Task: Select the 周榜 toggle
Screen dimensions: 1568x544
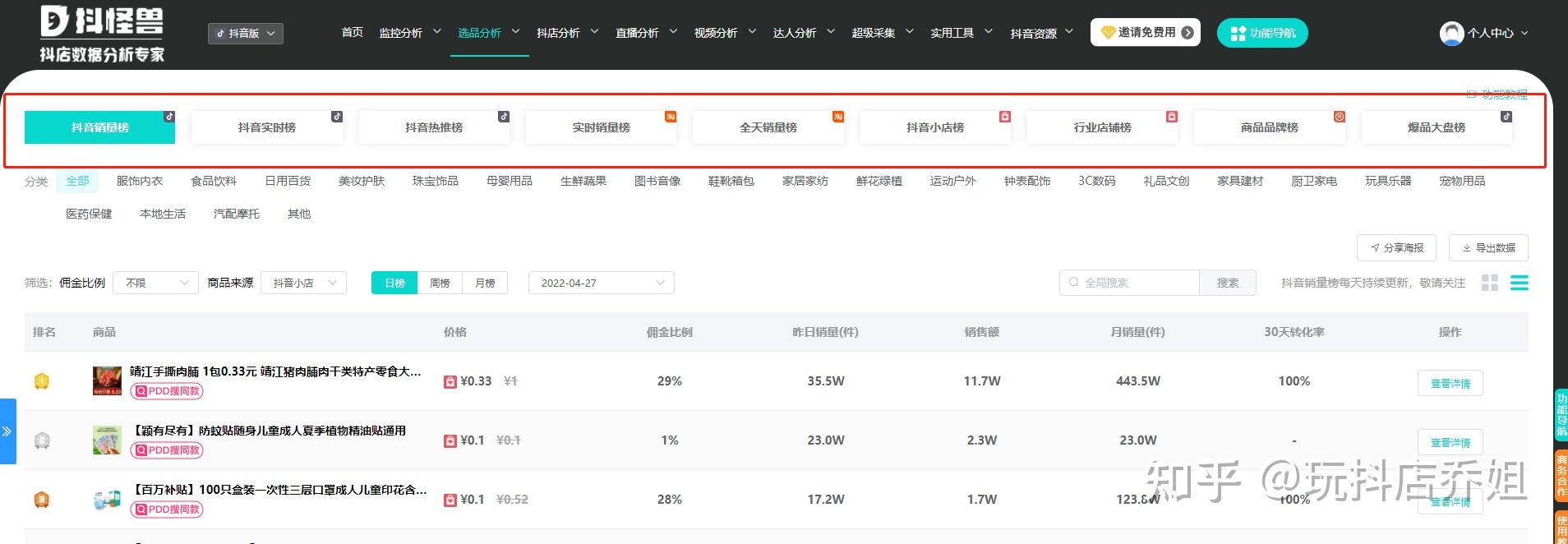Action: point(440,283)
